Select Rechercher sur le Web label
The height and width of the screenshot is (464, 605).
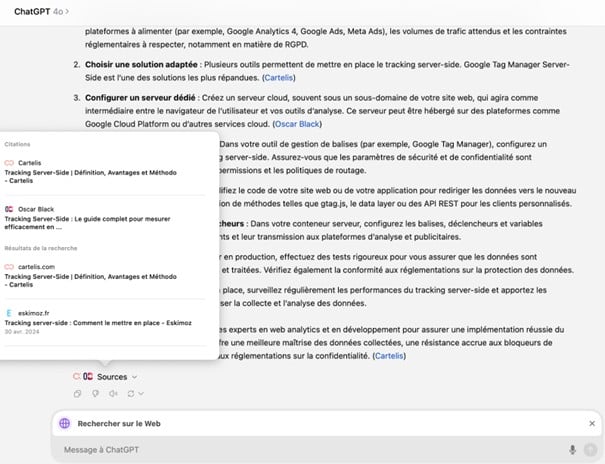[x=119, y=424]
